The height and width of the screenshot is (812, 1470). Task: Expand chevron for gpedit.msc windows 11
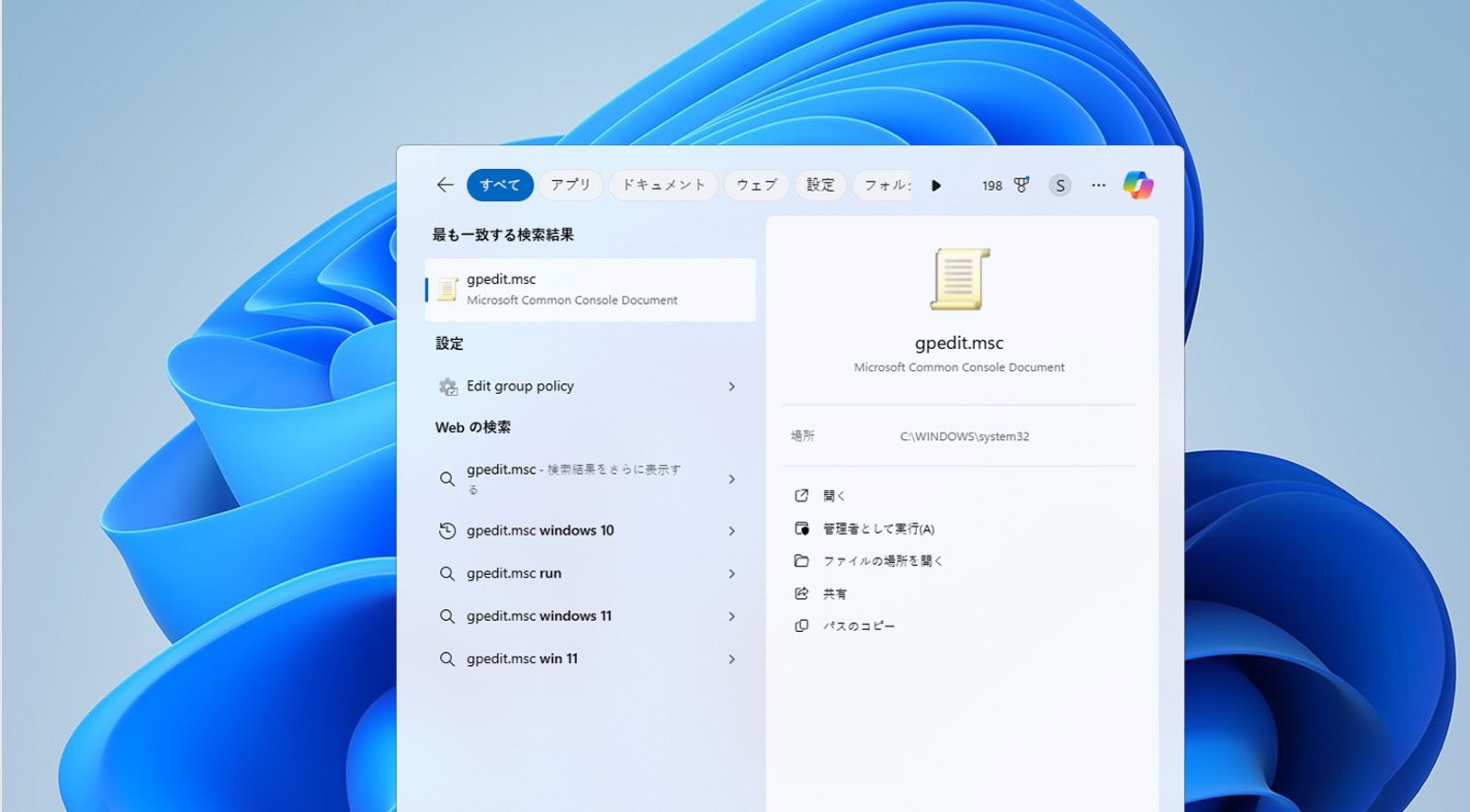732,616
